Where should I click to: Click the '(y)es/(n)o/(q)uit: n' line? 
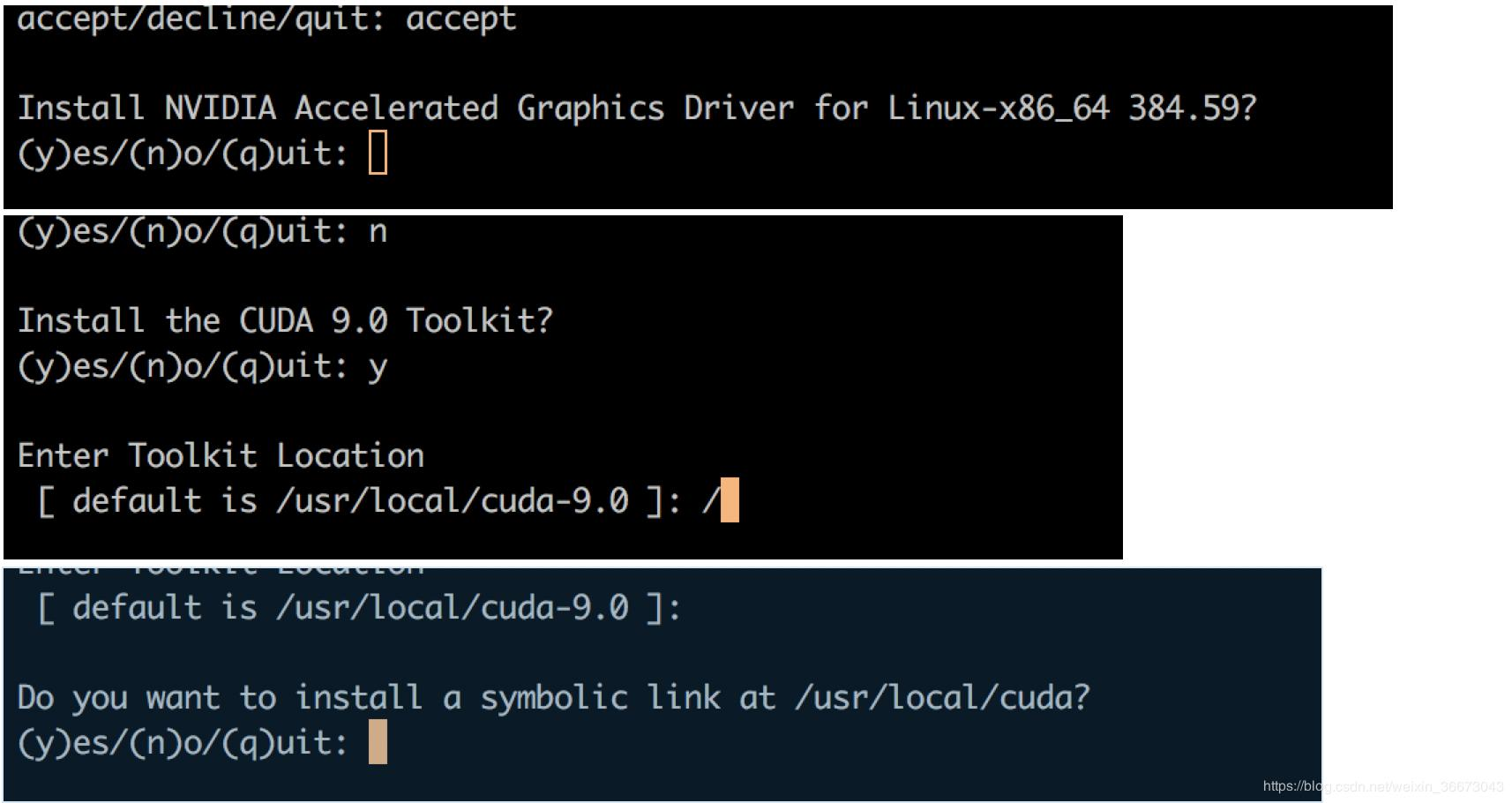point(203,233)
